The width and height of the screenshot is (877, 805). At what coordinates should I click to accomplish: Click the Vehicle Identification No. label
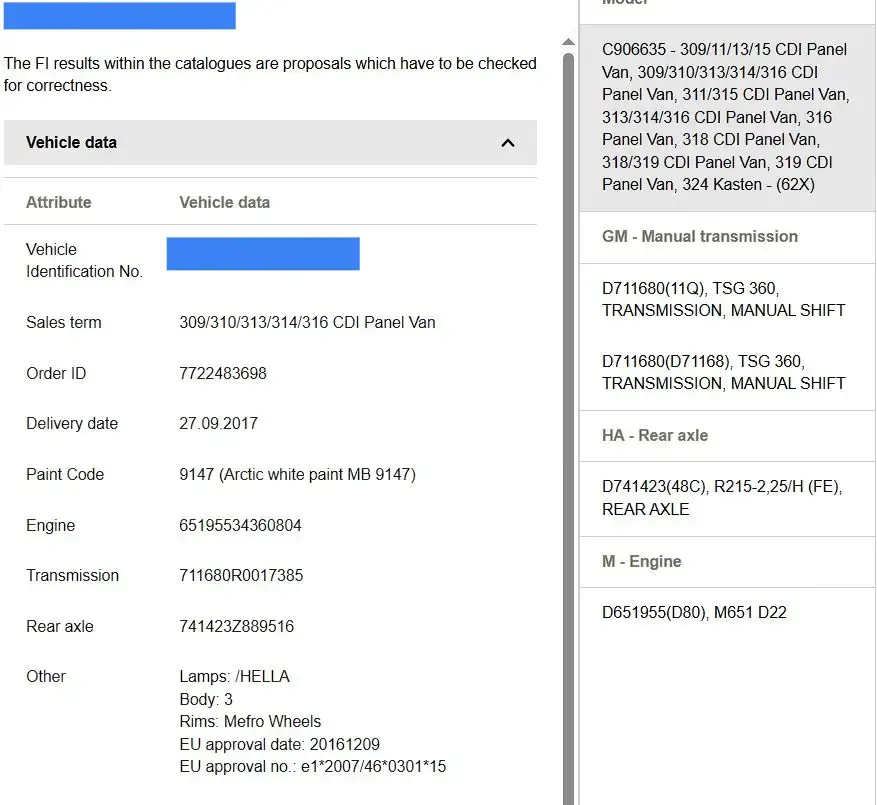(x=84, y=260)
